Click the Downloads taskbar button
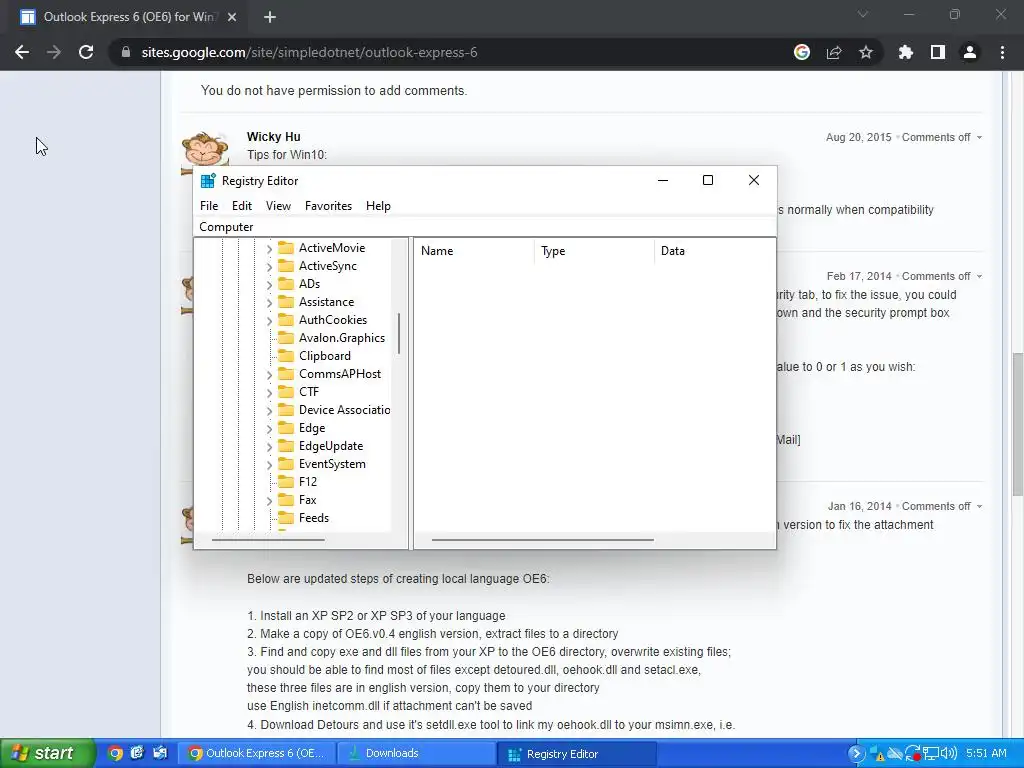Image resolution: width=1024 pixels, height=768 pixels. [x=417, y=754]
